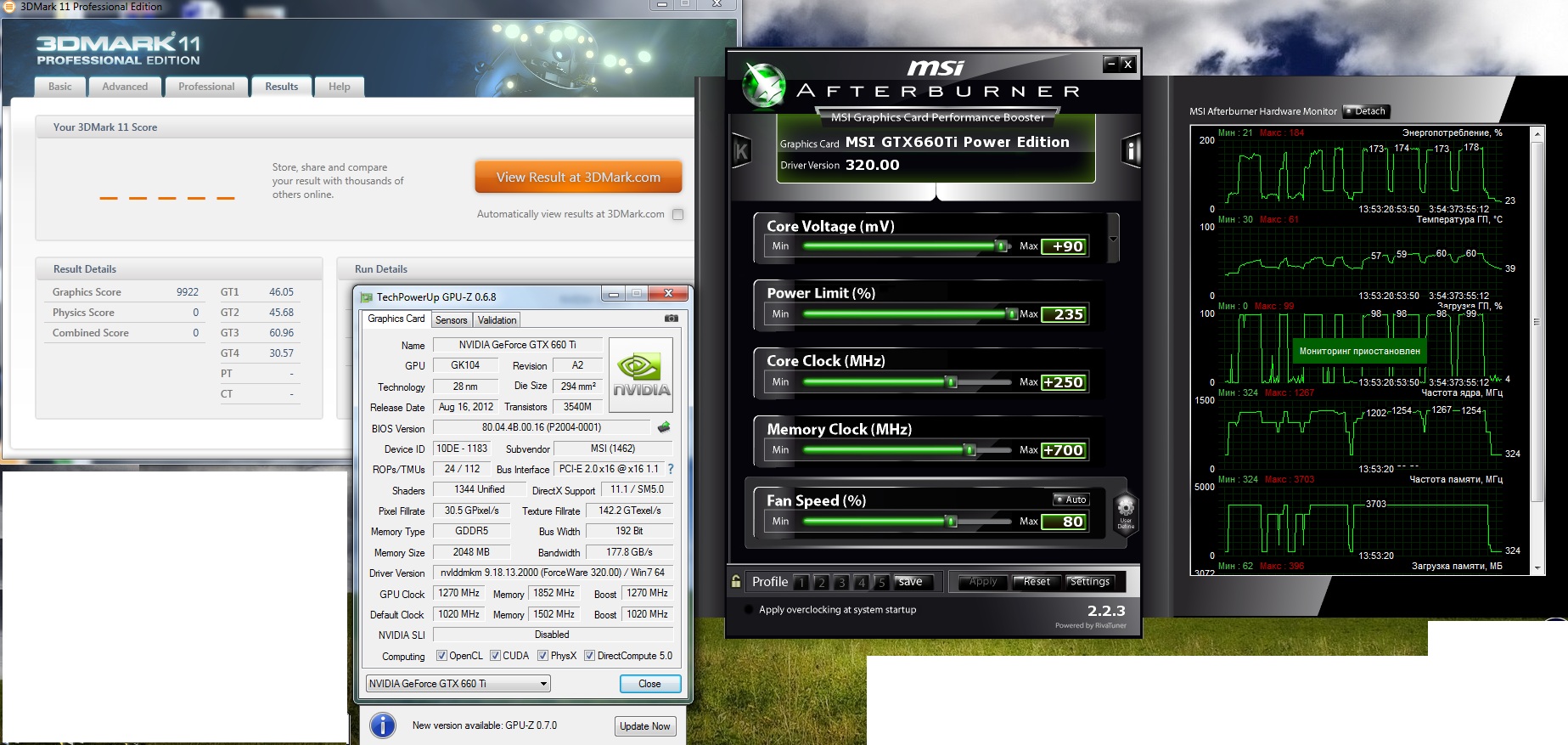Open Afterburner info with the i button
1568x745 pixels.
coord(1131,151)
